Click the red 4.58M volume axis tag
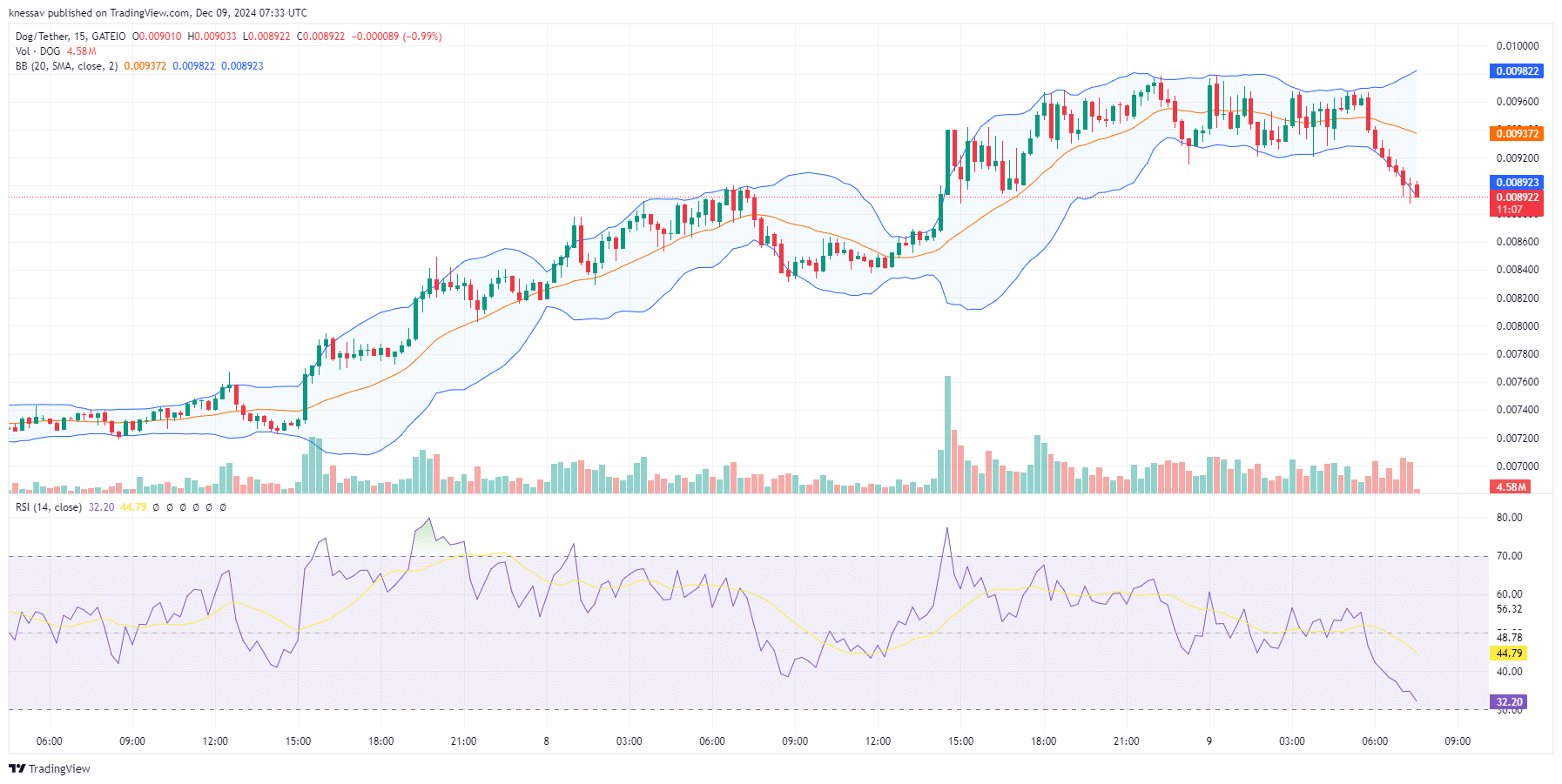Screen dimensions: 1562x784 1511,487
